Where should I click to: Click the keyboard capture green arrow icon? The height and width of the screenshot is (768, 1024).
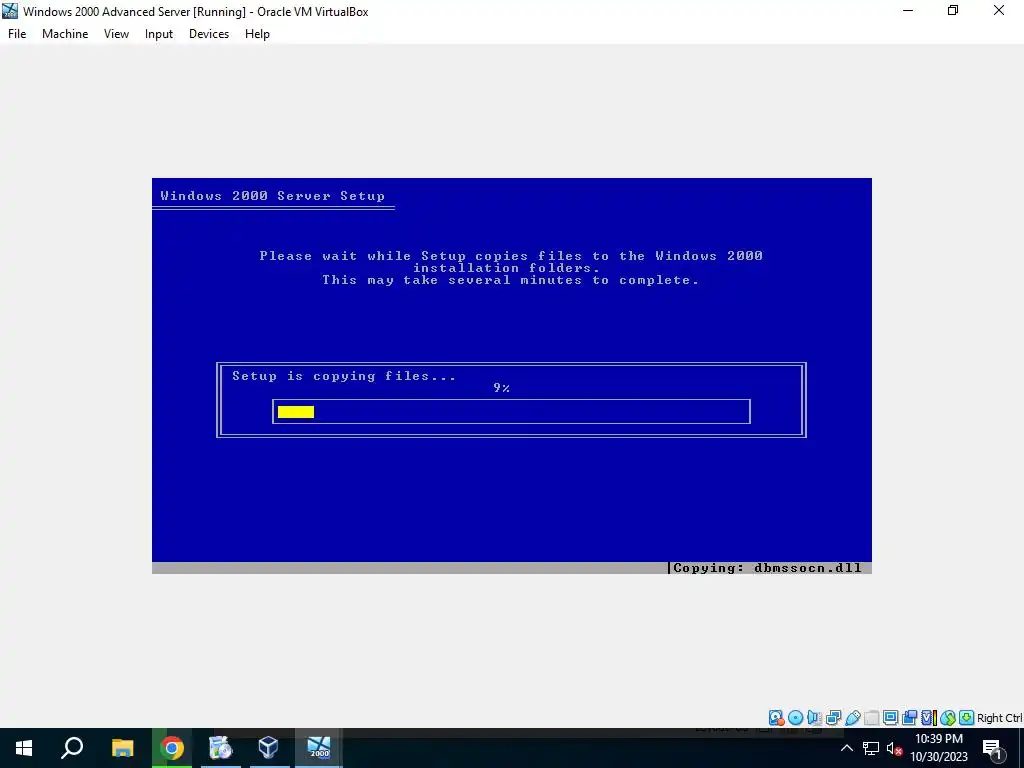967,718
